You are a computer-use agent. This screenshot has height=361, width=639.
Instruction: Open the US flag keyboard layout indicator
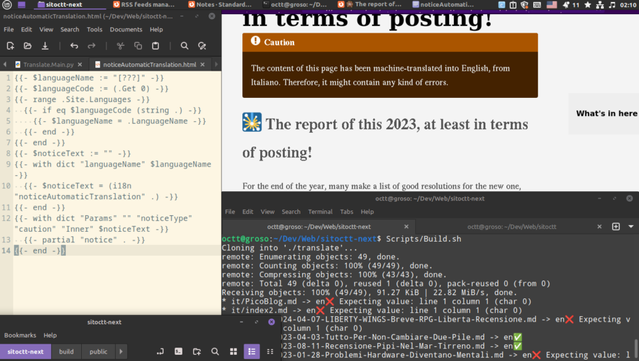(x=551, y=4)
